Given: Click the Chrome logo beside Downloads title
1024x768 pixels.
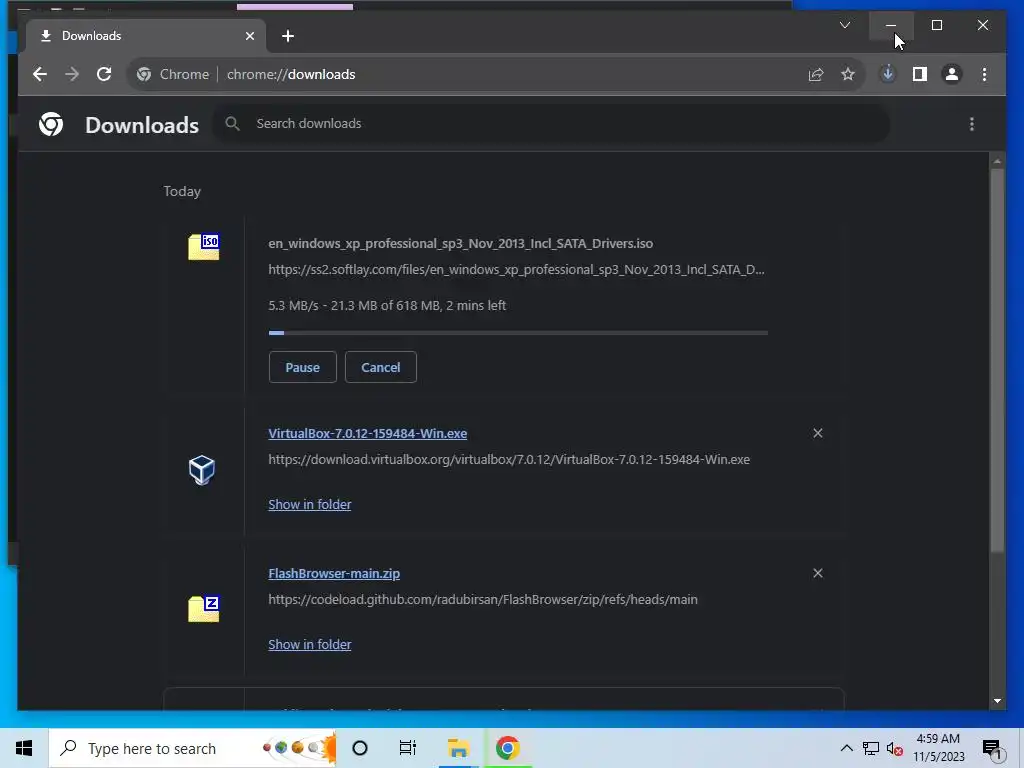Looking at the screenshot, I should pyautogui.click(x=51, y=124).
